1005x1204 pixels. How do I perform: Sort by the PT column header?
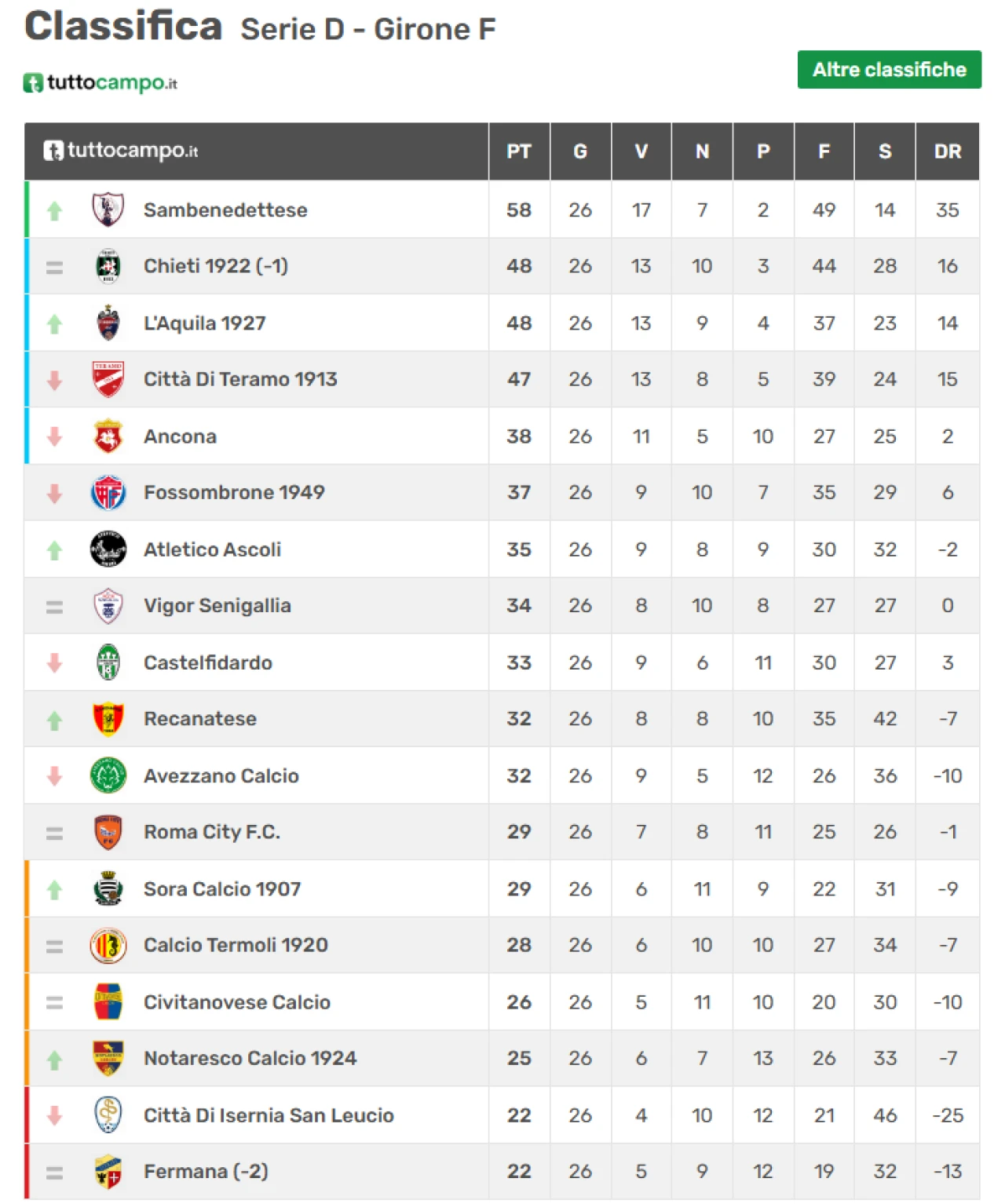pyautogui.click(x=519, y=151)
